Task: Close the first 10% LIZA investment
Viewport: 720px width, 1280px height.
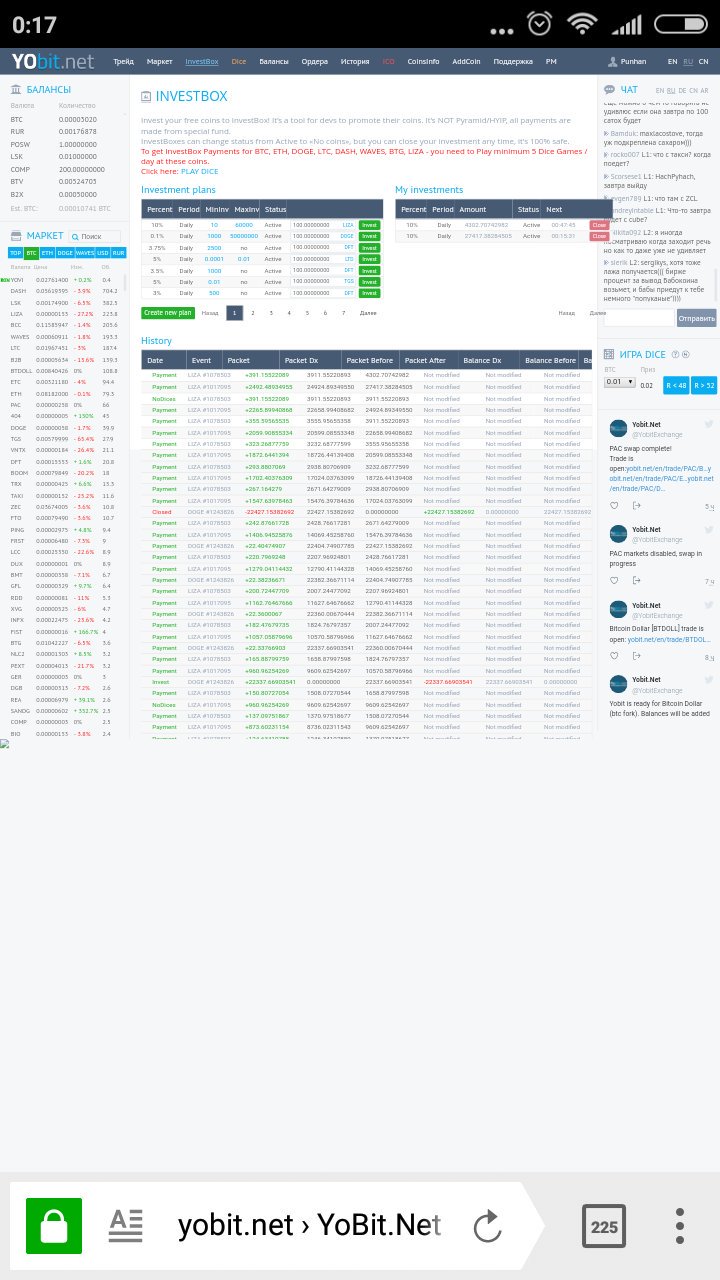Action: tap(599, 225)
